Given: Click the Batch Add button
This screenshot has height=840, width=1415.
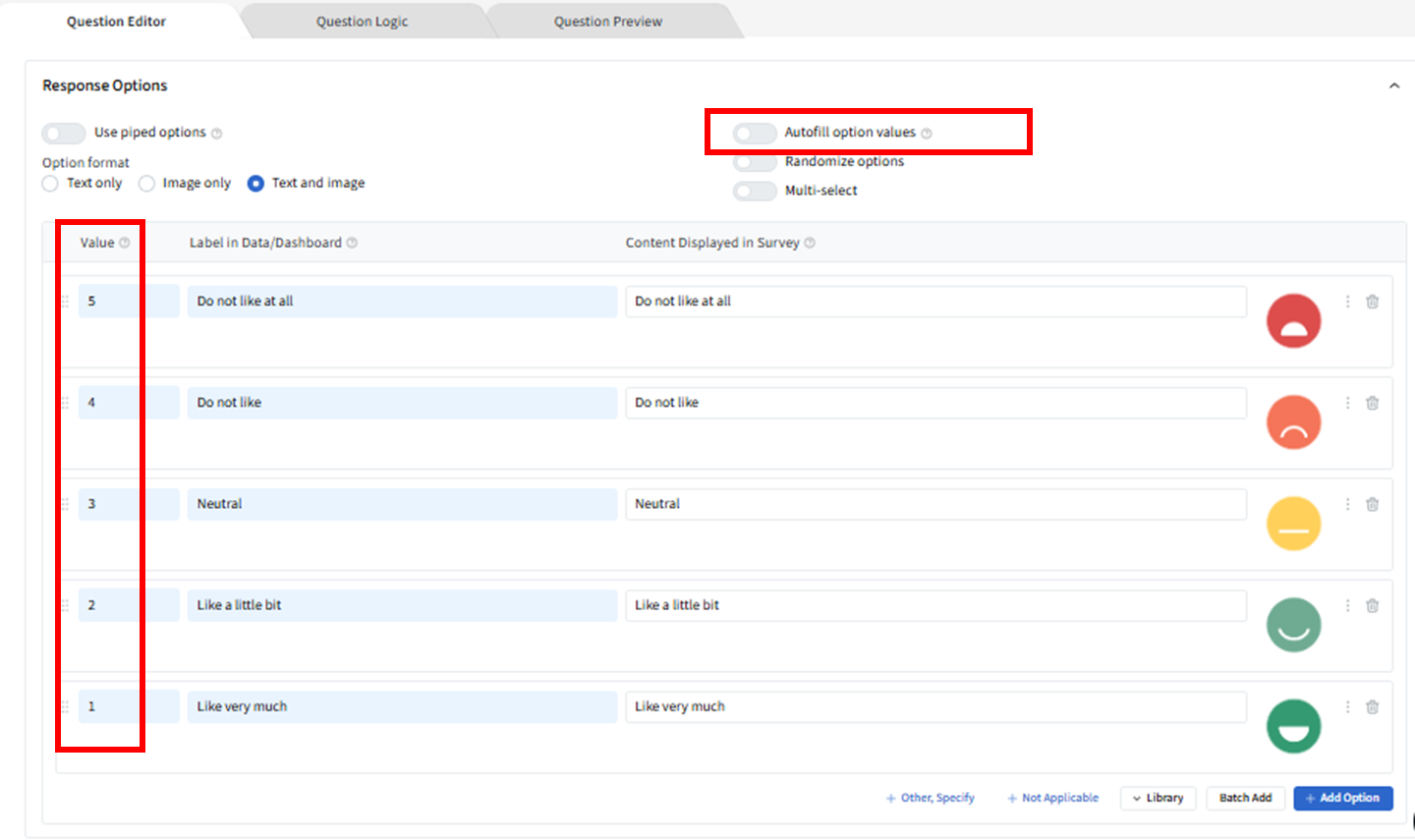Looking at the screenshot, I should (x=1245, y=798).
